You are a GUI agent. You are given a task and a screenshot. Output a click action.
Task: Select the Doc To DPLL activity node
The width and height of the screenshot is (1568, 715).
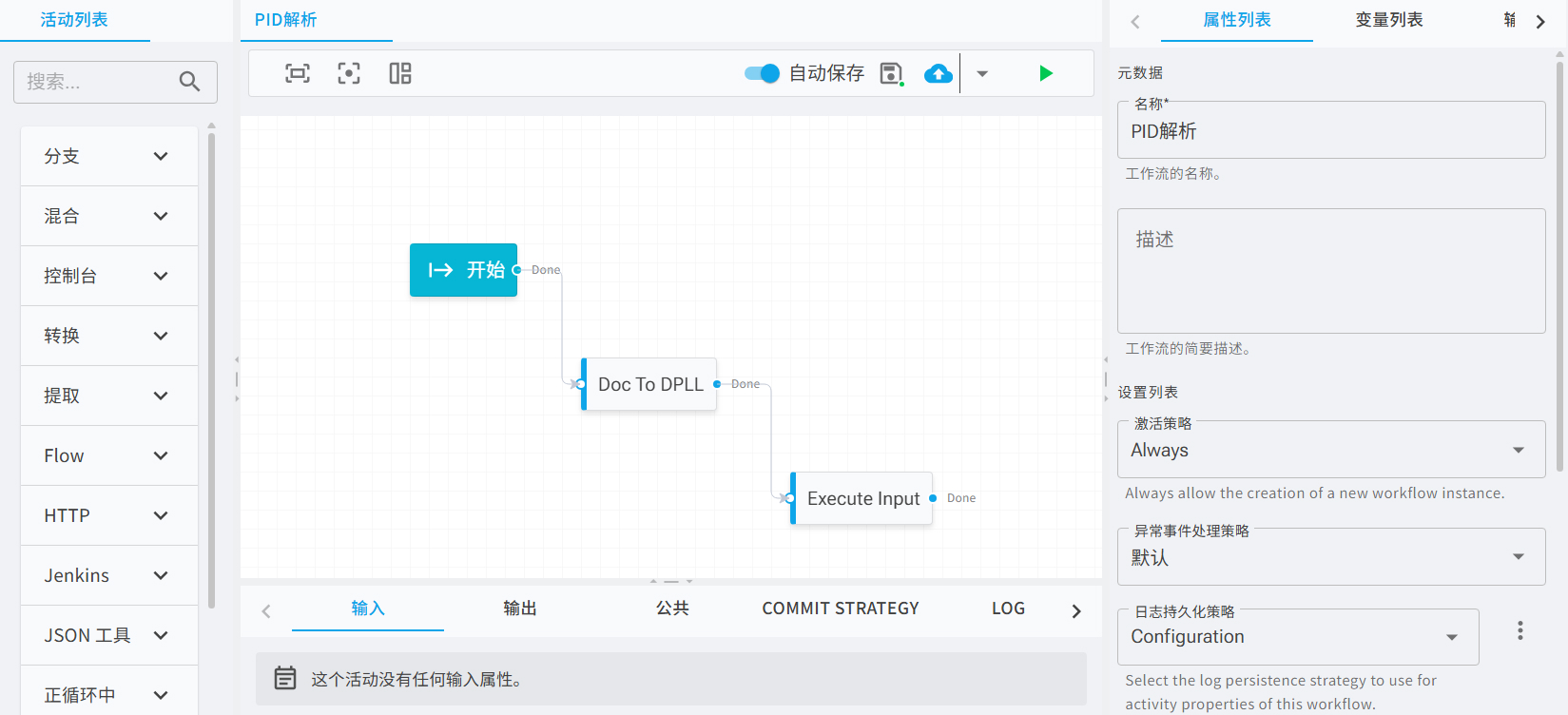650,384
